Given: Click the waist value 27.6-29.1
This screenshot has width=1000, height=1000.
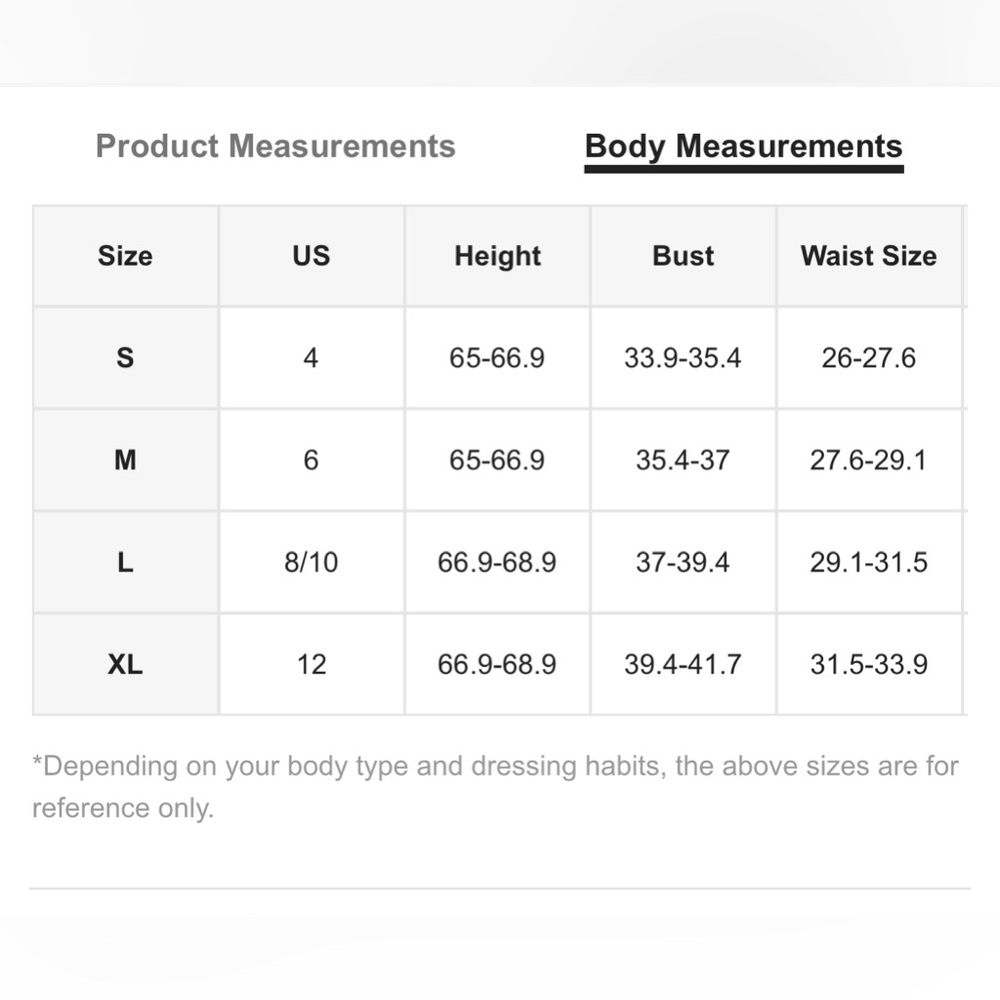Looking at the screenshot, I should 868,460.
